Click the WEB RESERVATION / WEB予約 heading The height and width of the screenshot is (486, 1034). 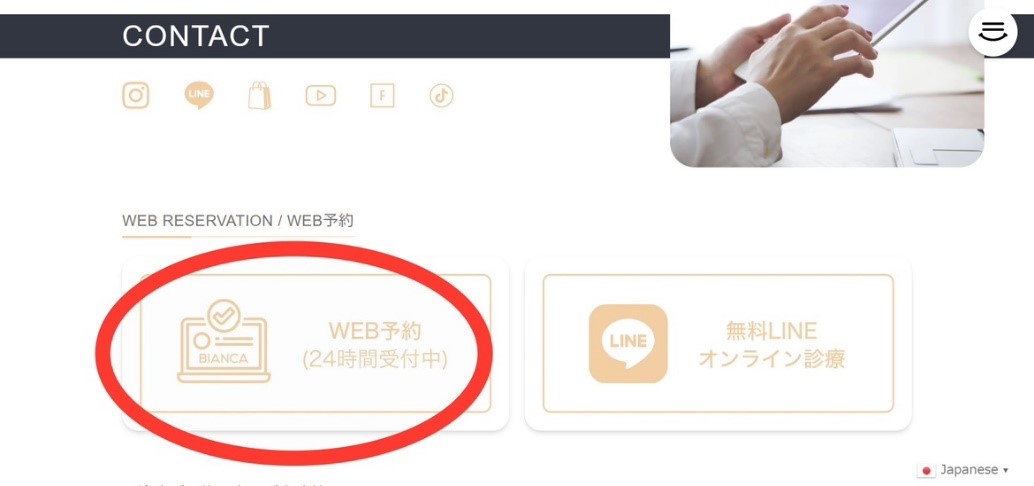[x=238, y=220]
